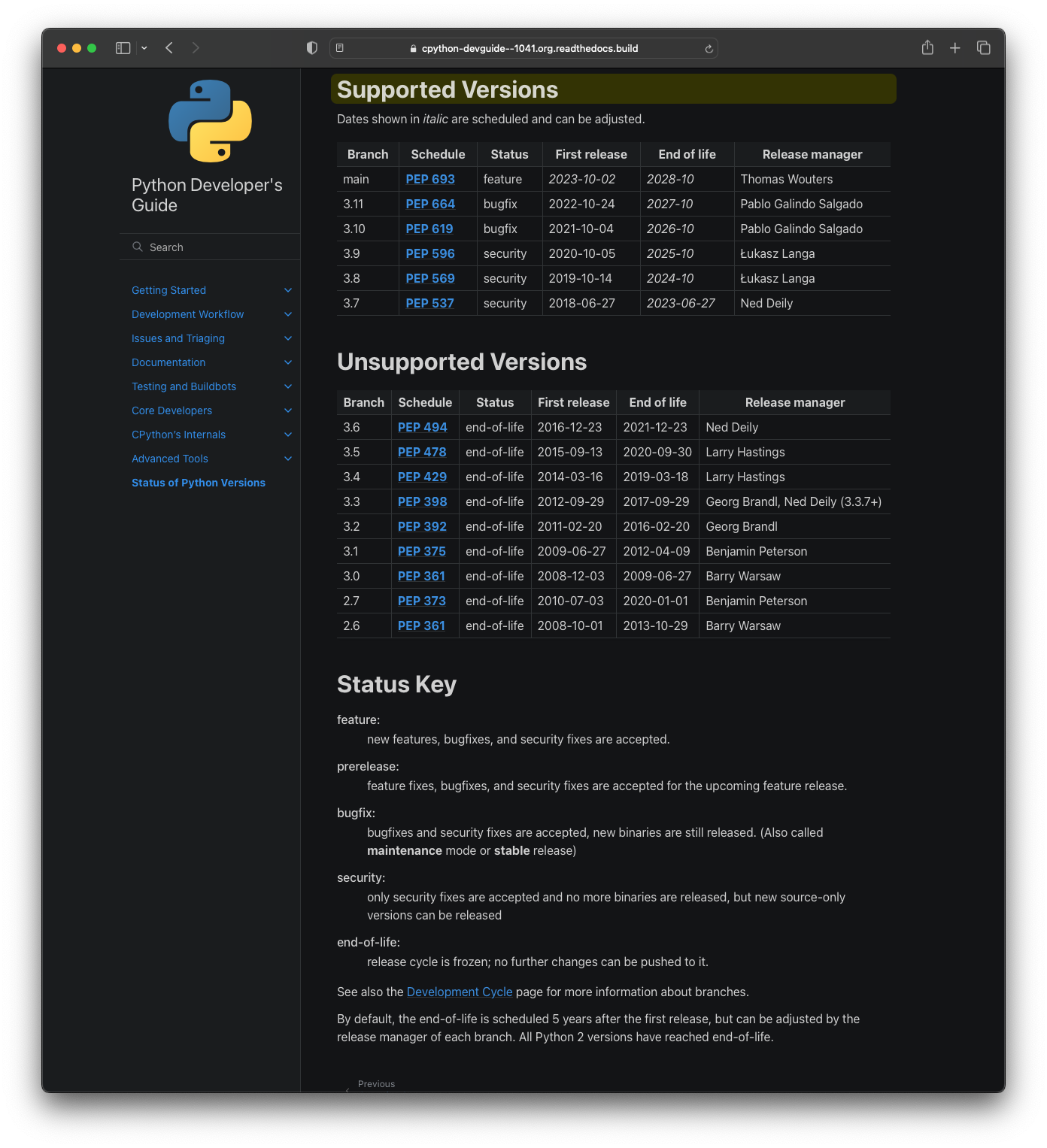Click the privacy shield icon in toolbar
1047x1148 pixels.
(x=312, y=48)
